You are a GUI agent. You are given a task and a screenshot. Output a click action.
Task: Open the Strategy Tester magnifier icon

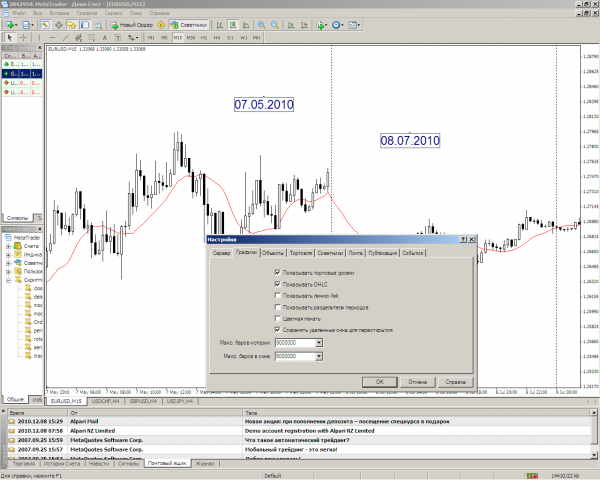98,25
